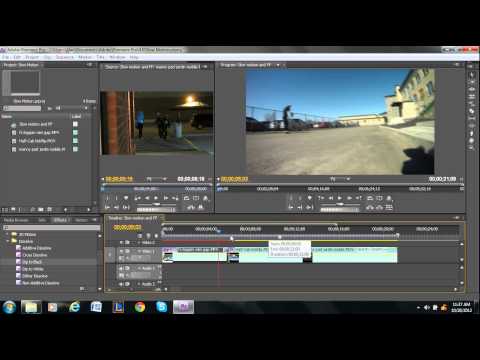Viewport: 480px width, 360px height.
Task: Adjust the Program monitor shuttle slider
Action: coord(340,204)
